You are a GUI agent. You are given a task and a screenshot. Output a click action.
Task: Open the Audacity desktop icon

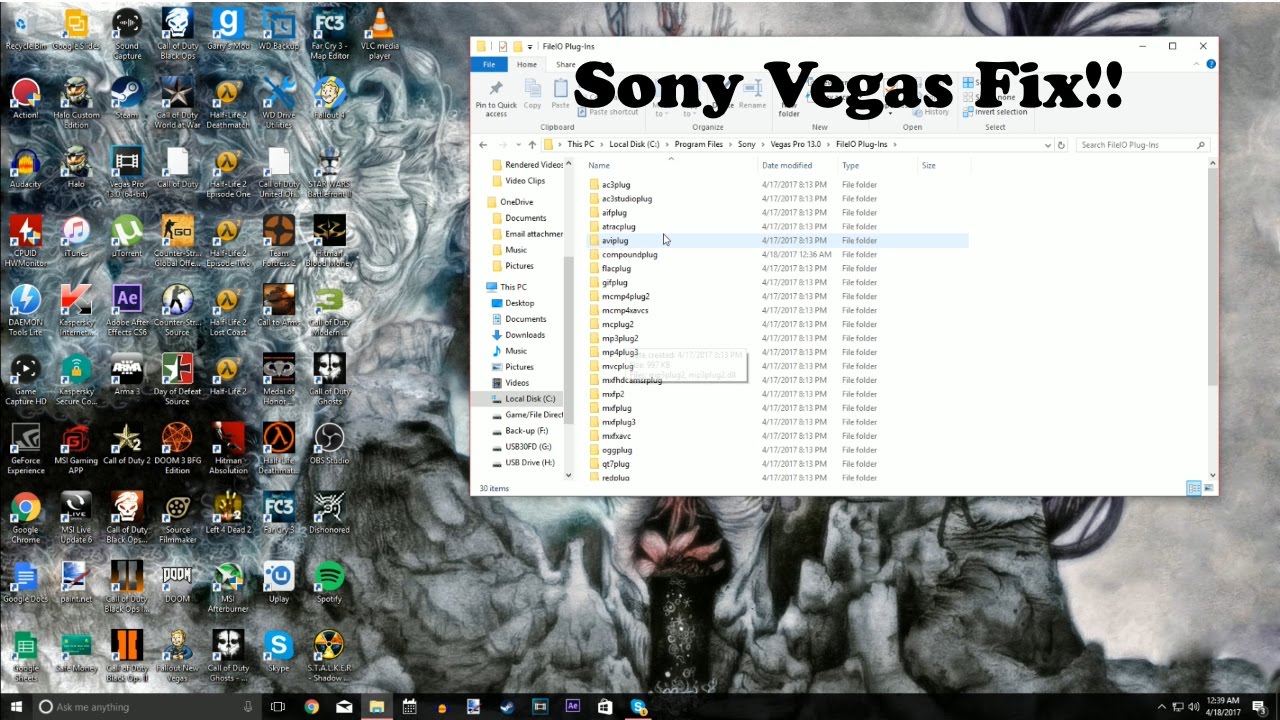pyautogui.click(x=25, y=170)
